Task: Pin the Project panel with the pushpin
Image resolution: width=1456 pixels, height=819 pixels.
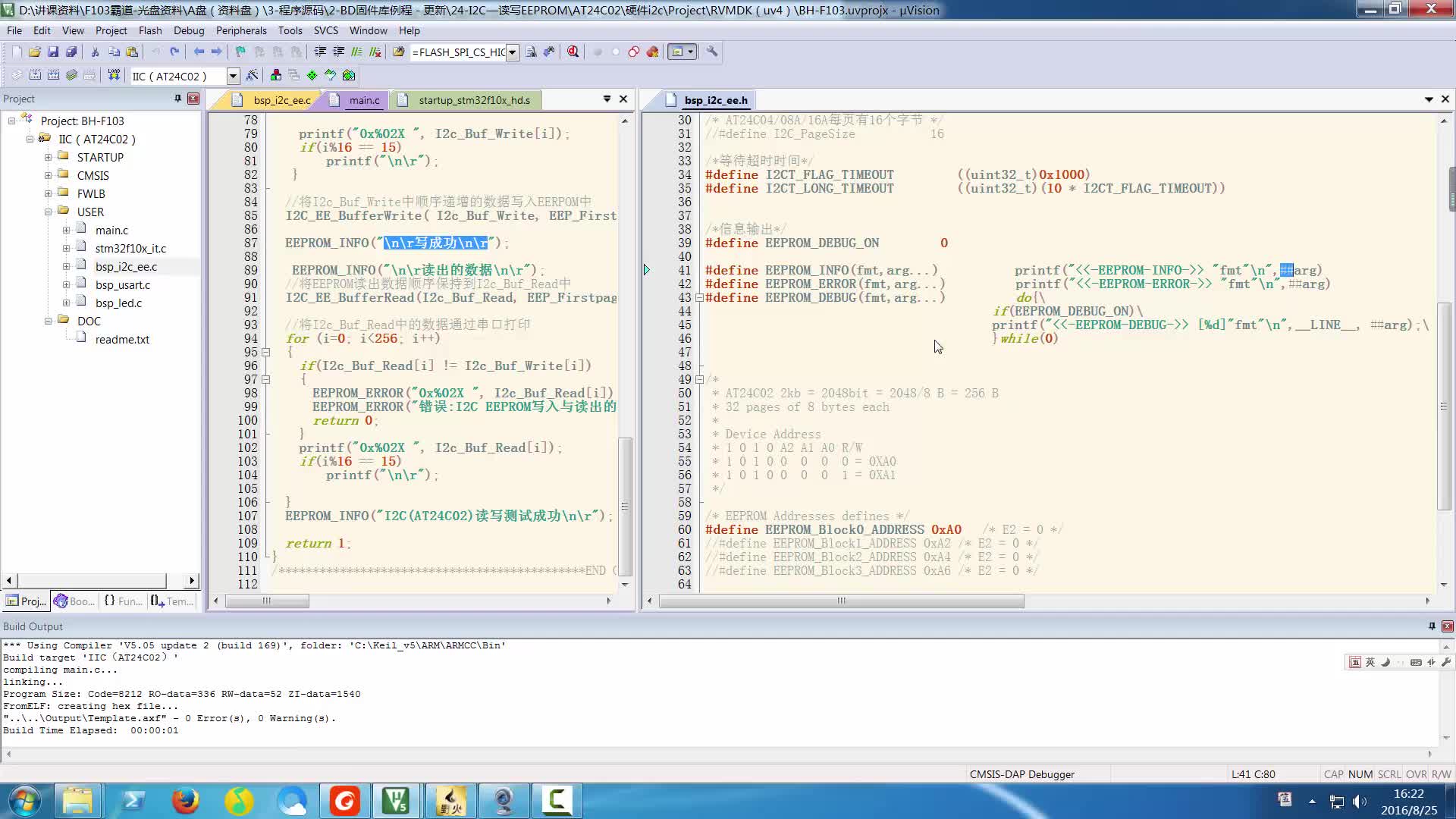Action: coord(177,99)
